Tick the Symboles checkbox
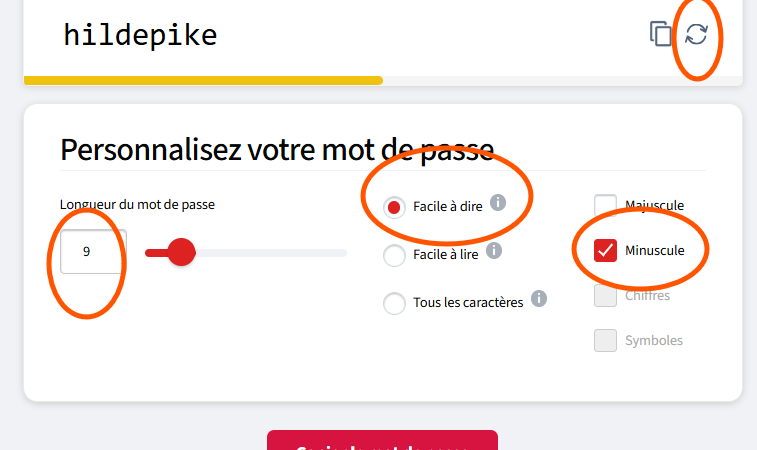 [x=605, y=340]
